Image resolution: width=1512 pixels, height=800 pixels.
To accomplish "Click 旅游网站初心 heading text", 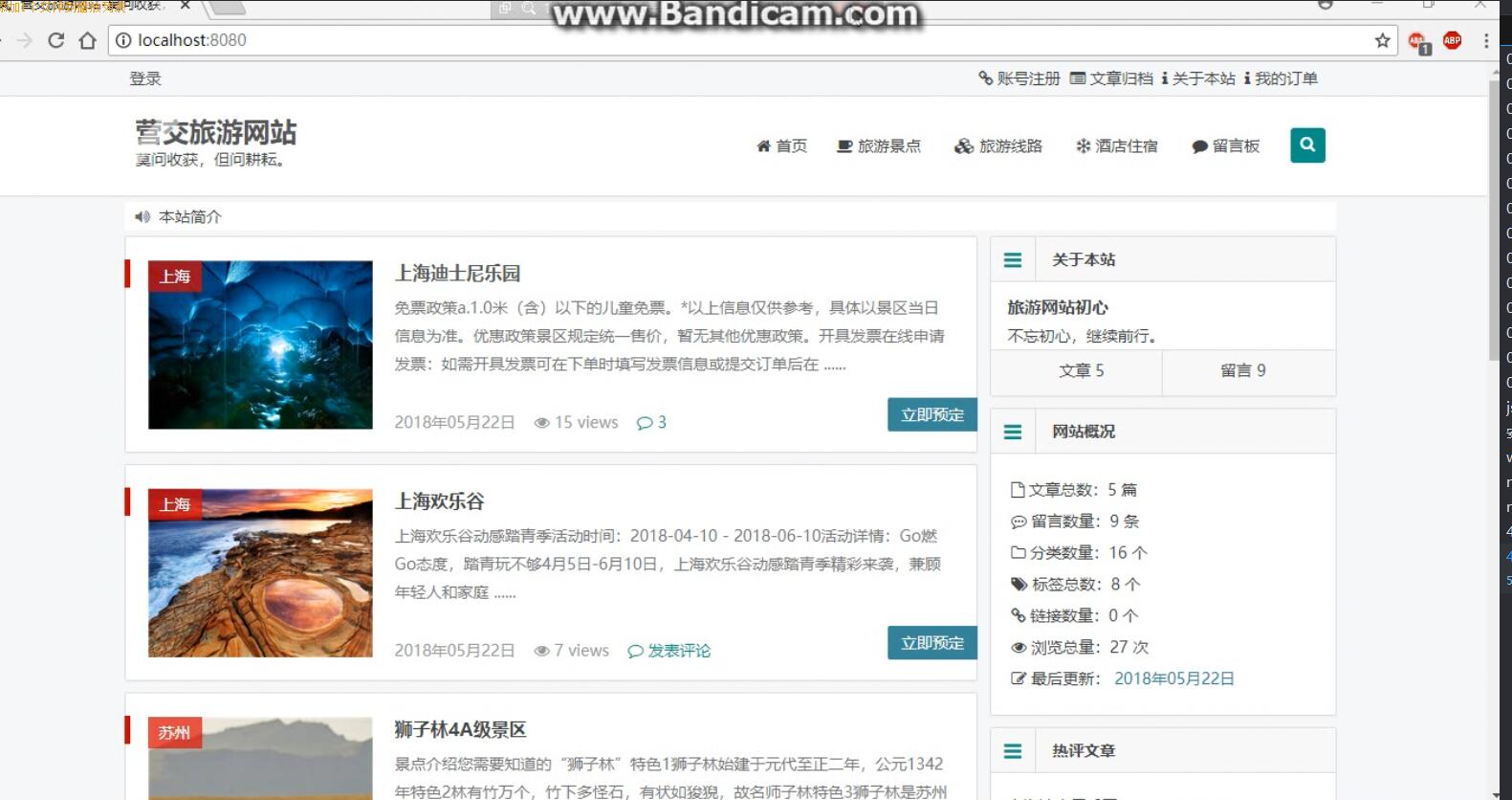I will coord(1058,308).
